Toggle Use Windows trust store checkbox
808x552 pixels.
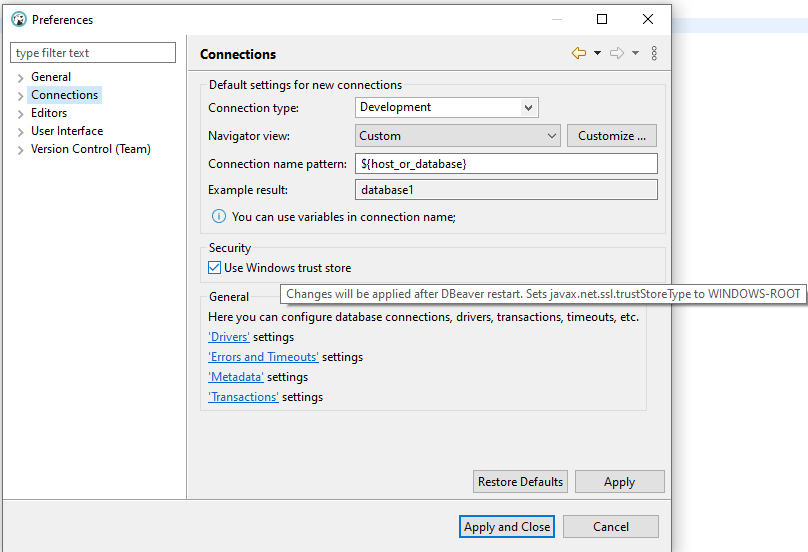pyautogui.click(x=214, y=267)
